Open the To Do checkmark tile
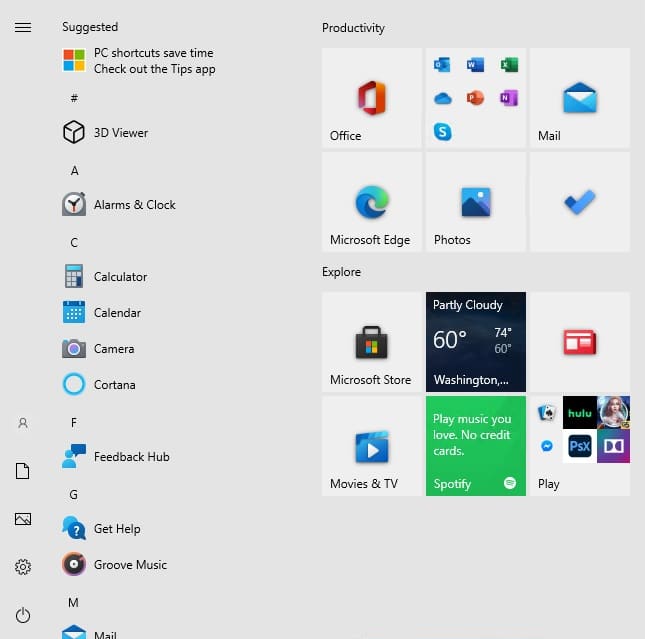 tap(580, 202)
